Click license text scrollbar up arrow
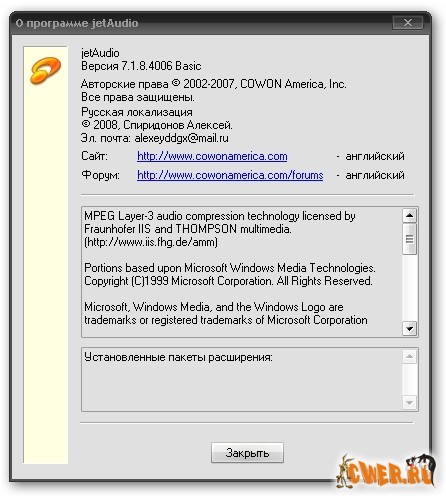The width and height of the screenshot is (446, 496). [x=409, y=216]
